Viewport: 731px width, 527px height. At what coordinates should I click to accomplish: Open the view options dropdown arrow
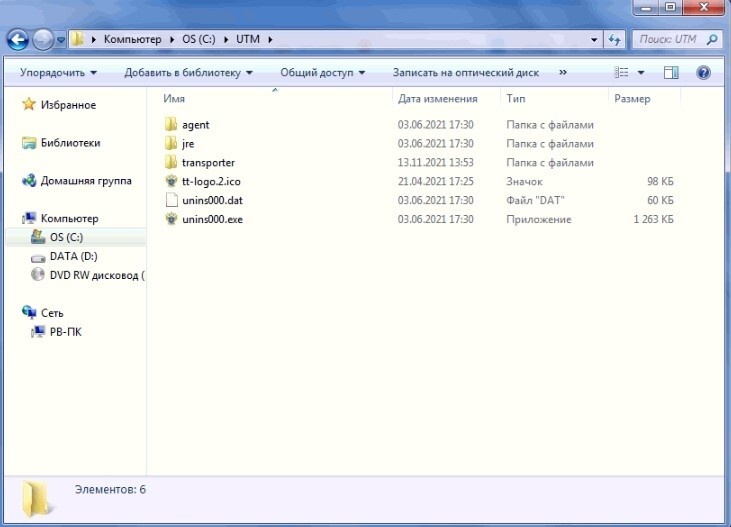pos(641,73)
